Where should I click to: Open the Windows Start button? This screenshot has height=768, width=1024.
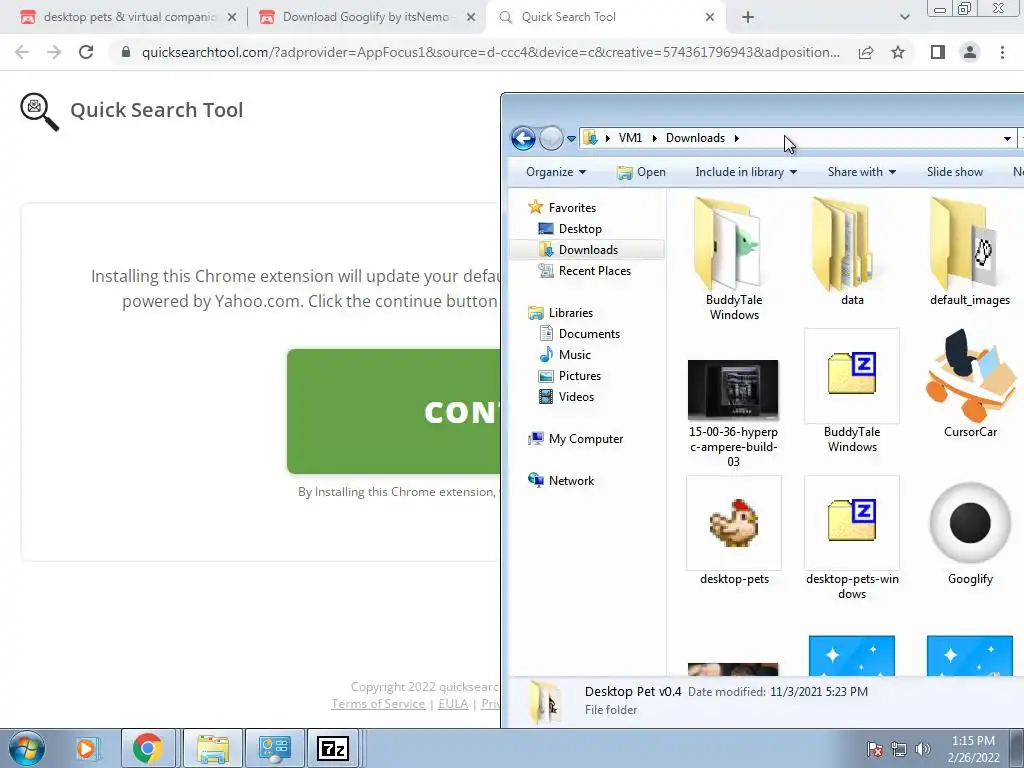click(26, 748)
